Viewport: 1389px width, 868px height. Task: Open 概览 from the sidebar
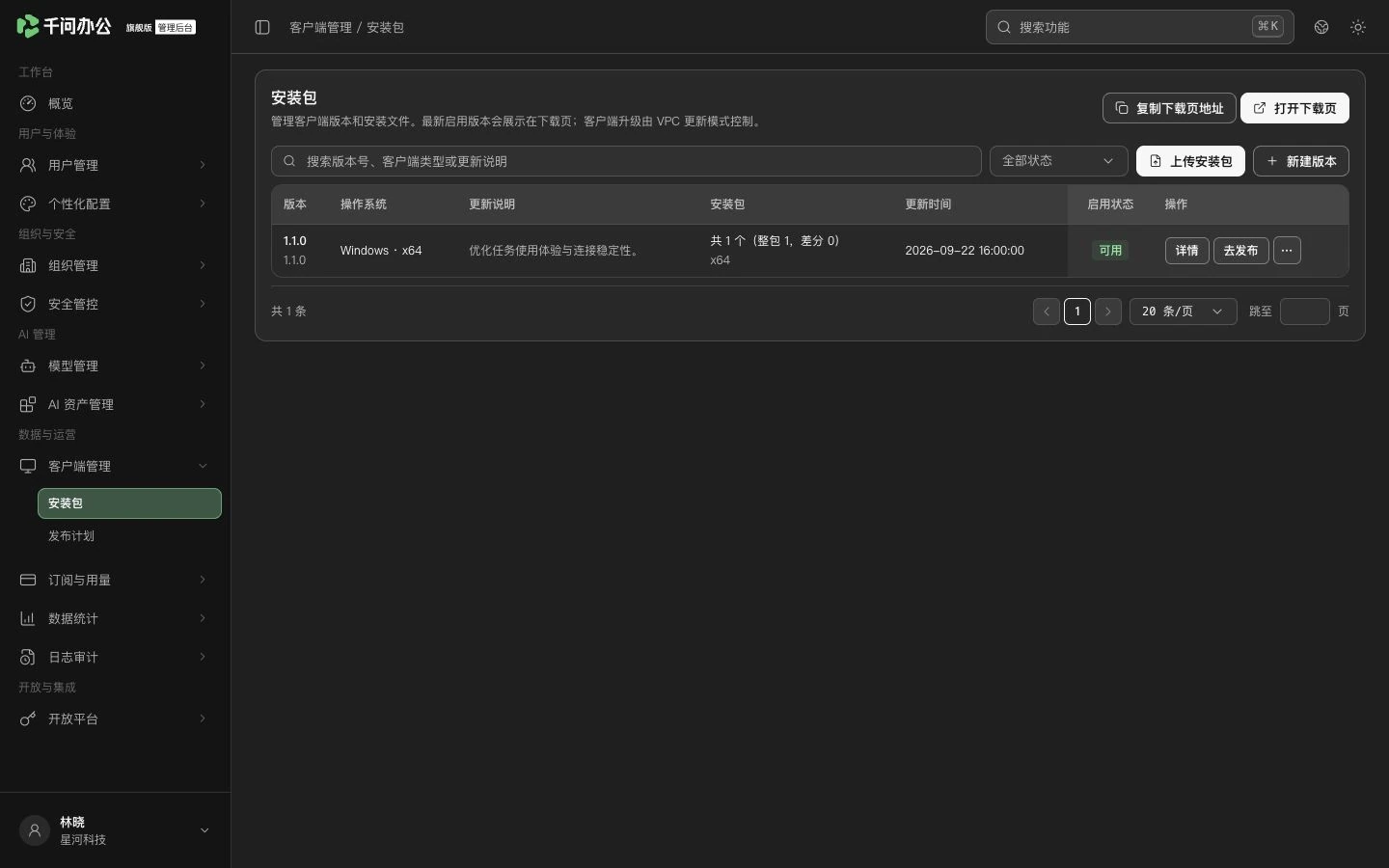click(116, 103)
